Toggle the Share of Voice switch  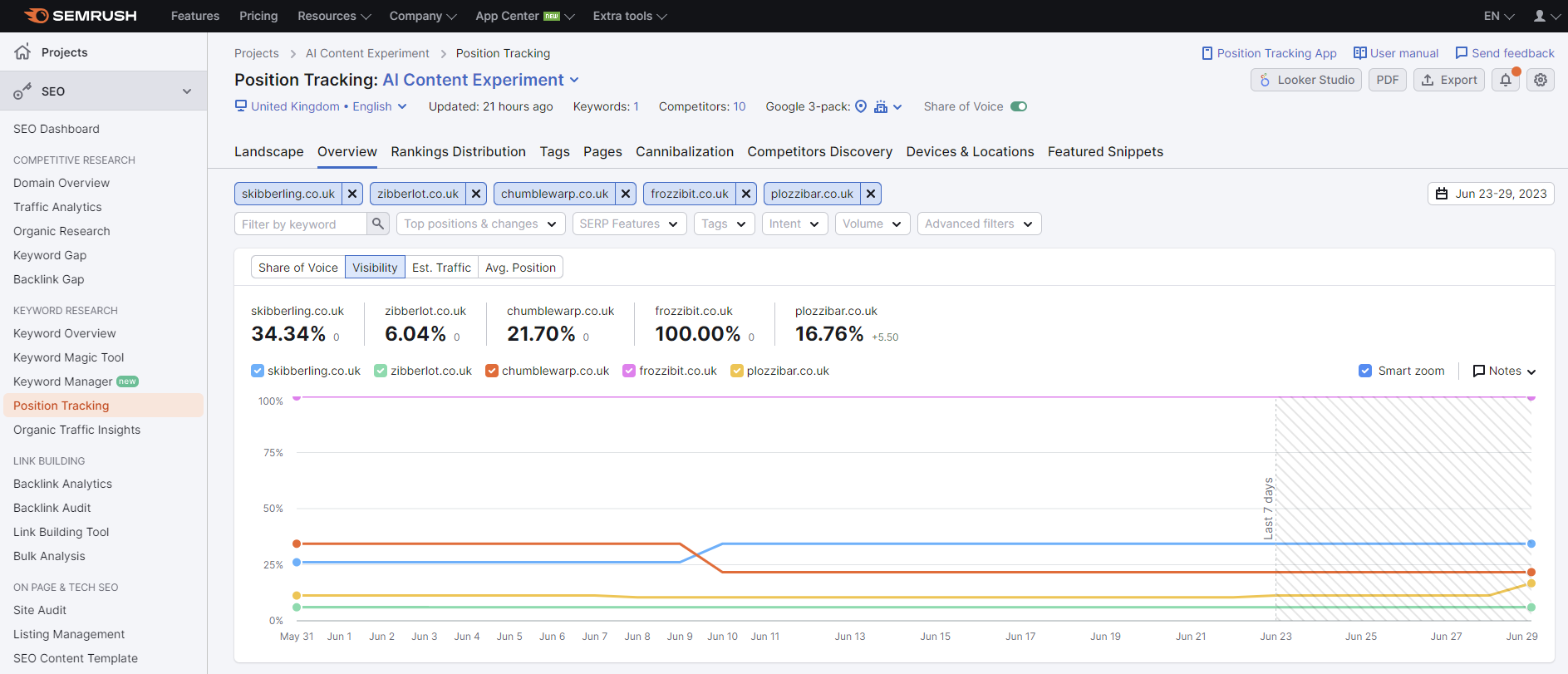(x=1019, y=106)
